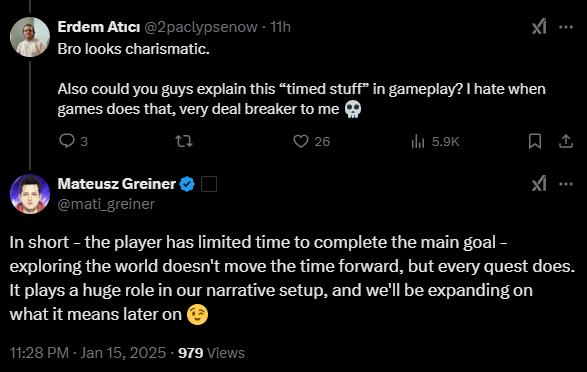Click affiliate square badge next to verified
This screenshot has height=372, width=587.
click(x=209, y=184)
